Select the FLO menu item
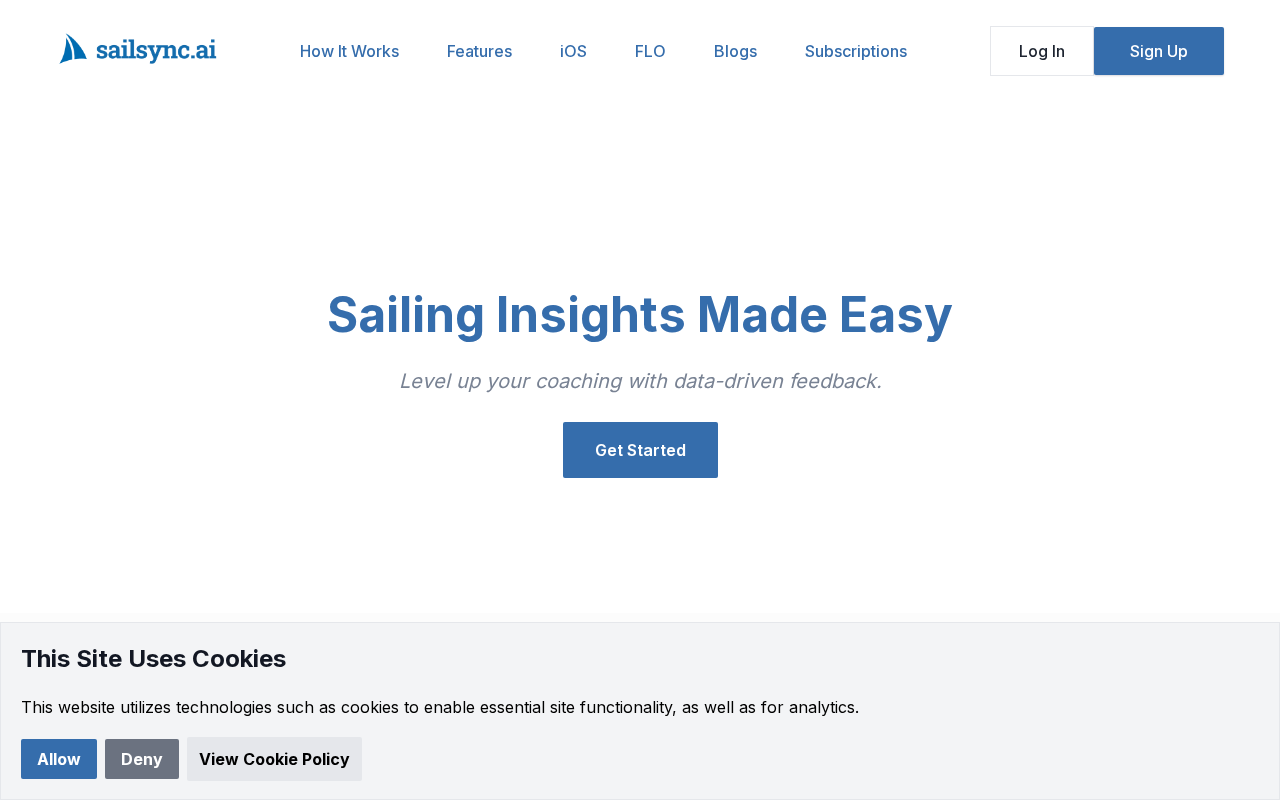 click(x=650, y=51)
